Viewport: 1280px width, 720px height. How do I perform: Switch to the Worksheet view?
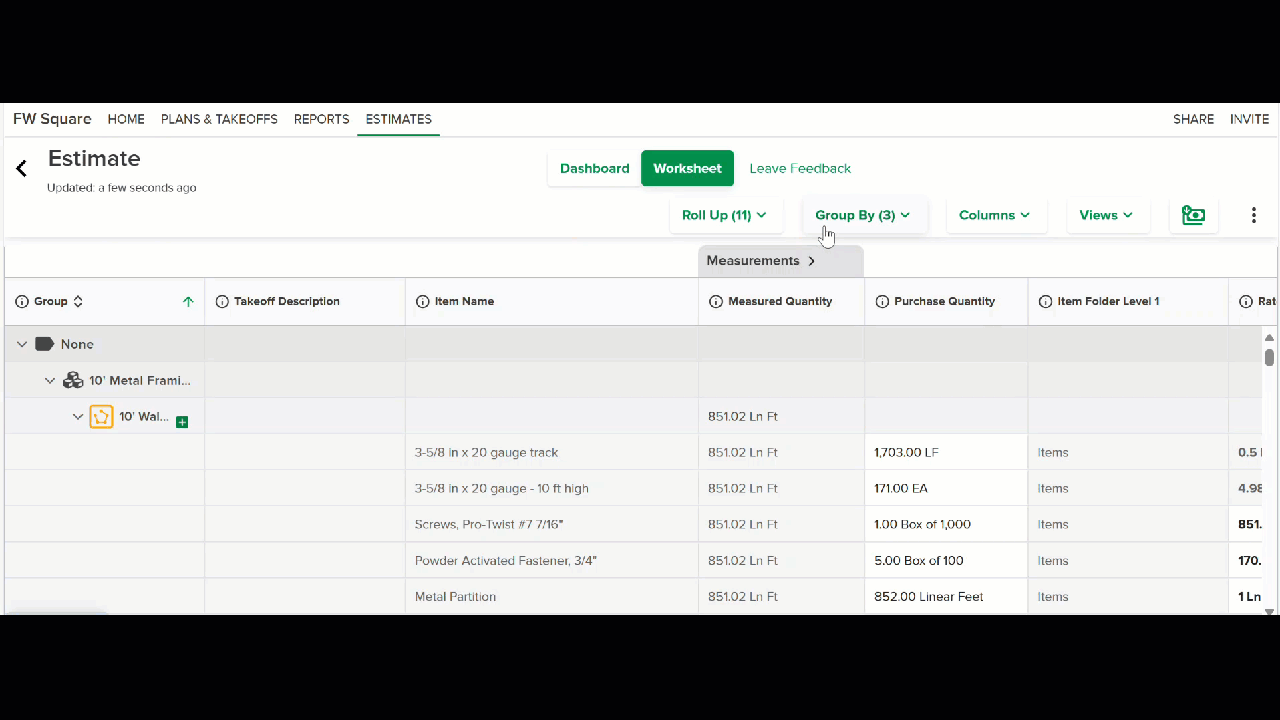687,168
